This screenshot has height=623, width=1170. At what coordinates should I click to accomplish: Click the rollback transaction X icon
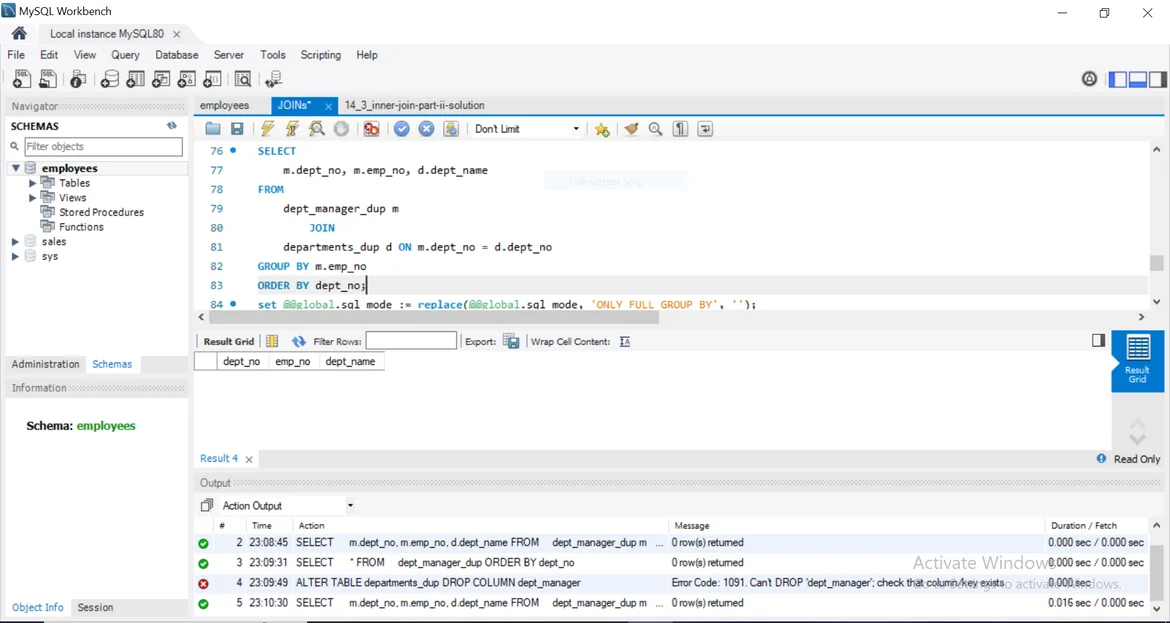[426, 129]
